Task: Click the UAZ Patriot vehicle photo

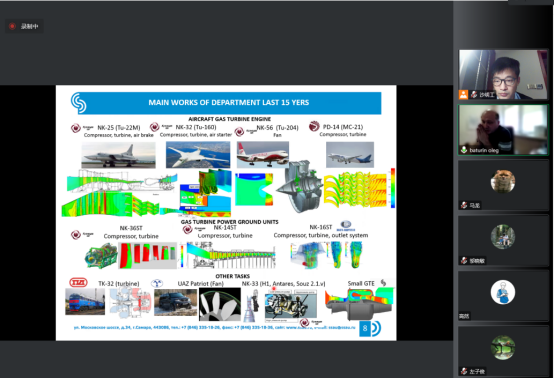Action: pos(176,302)
